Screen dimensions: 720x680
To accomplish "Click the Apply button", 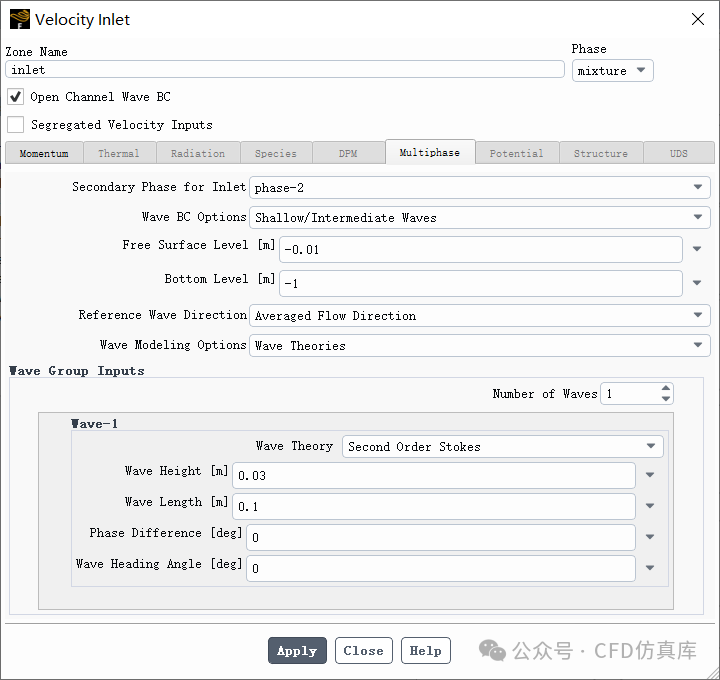I will coord(297,650).
